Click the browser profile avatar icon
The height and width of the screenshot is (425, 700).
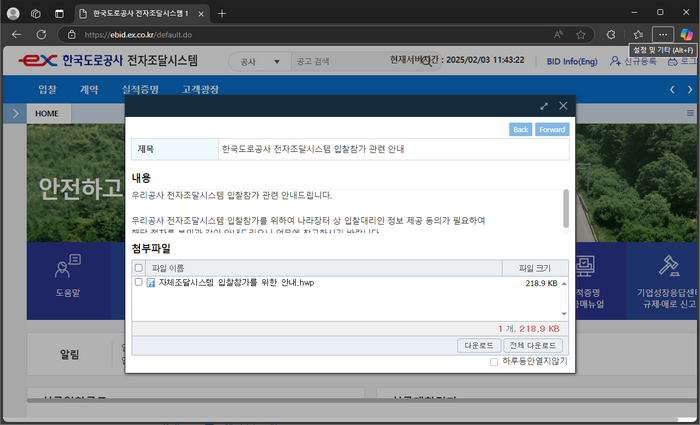13,13
